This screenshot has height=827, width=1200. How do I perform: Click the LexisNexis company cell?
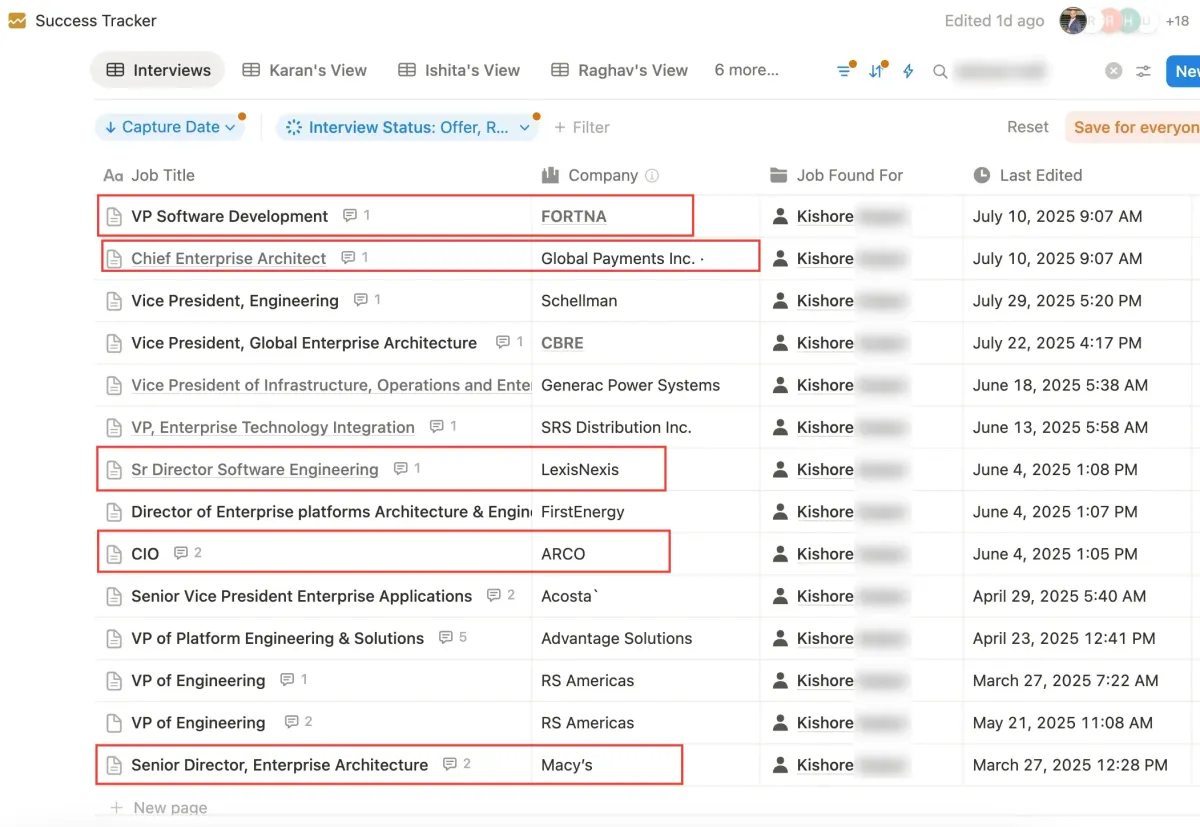tap(580, 469)
